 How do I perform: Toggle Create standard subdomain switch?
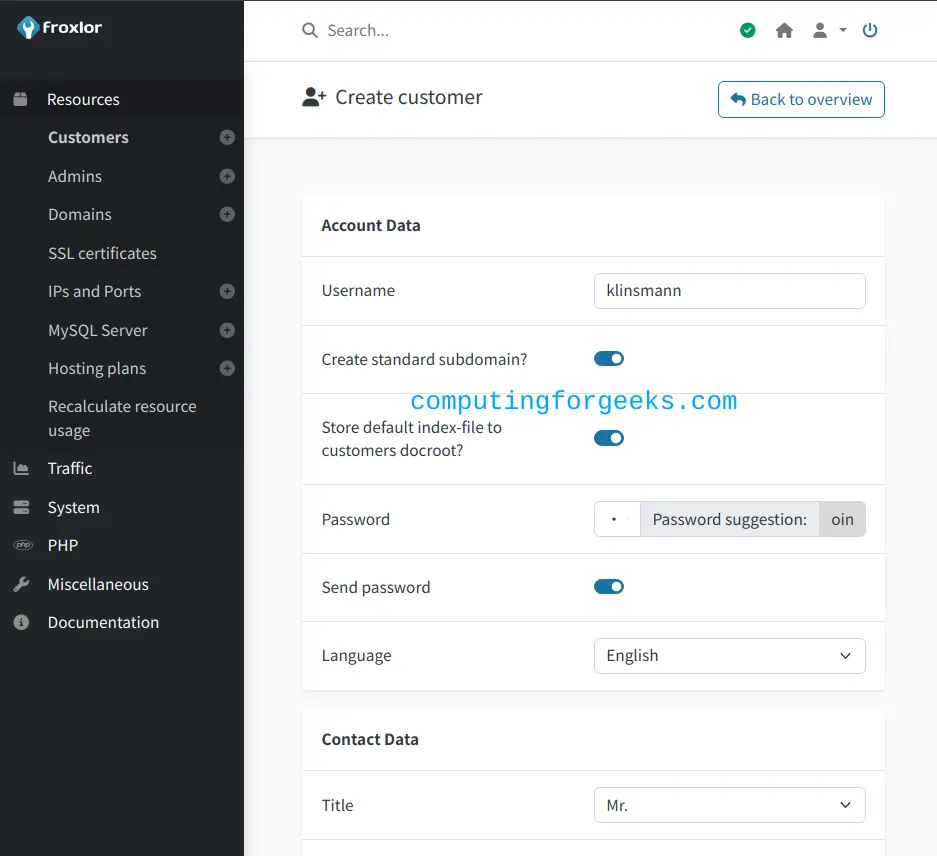[x=608, y=359]
